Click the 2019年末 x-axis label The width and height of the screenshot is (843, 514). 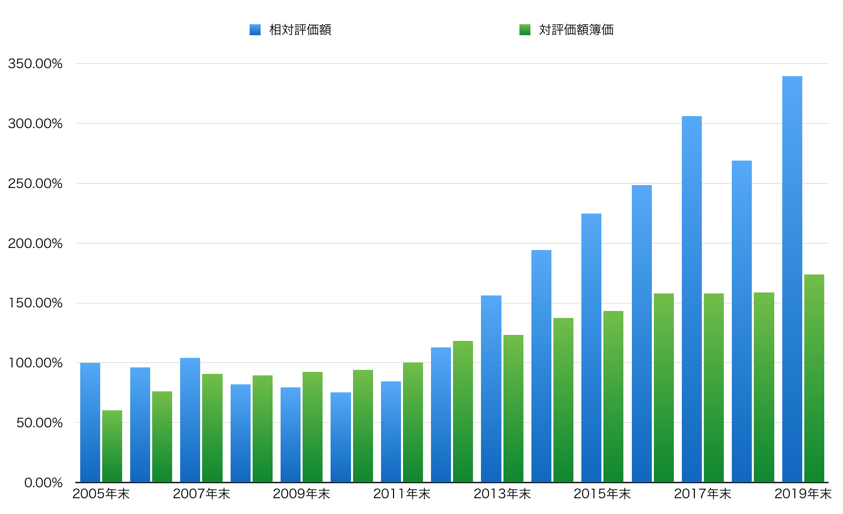(802, 494)
